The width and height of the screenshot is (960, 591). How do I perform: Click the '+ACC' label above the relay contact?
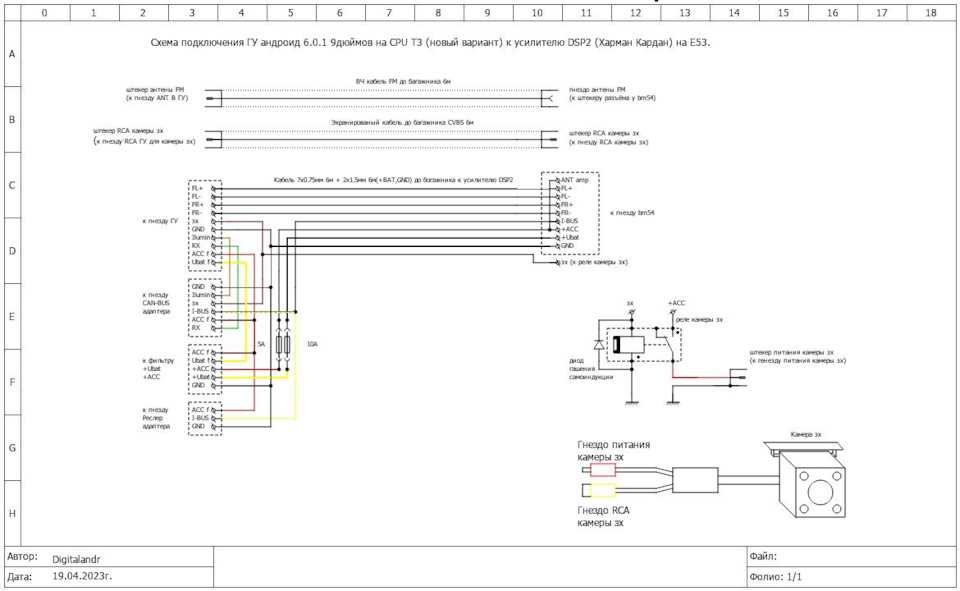point(677,303)
